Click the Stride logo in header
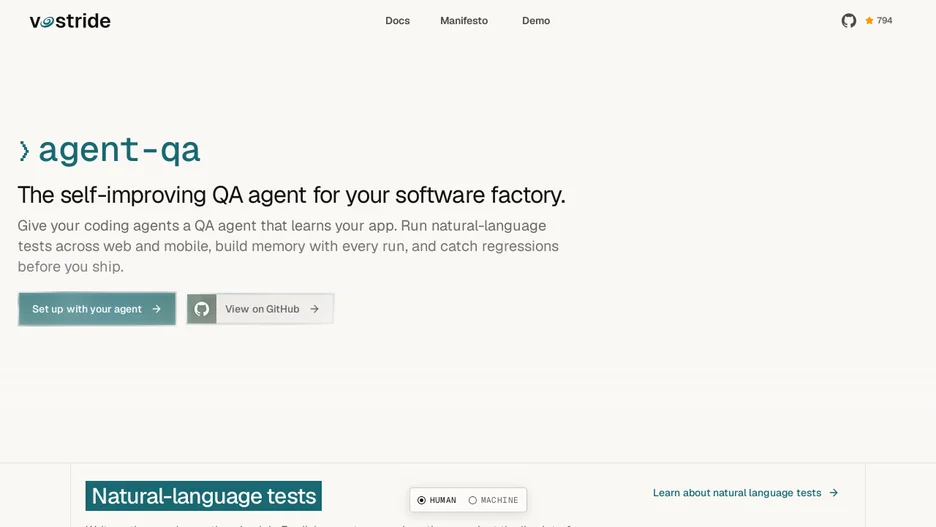Image resolution: width=936 pixels, height=527 pixels. (x=70, y=21)
